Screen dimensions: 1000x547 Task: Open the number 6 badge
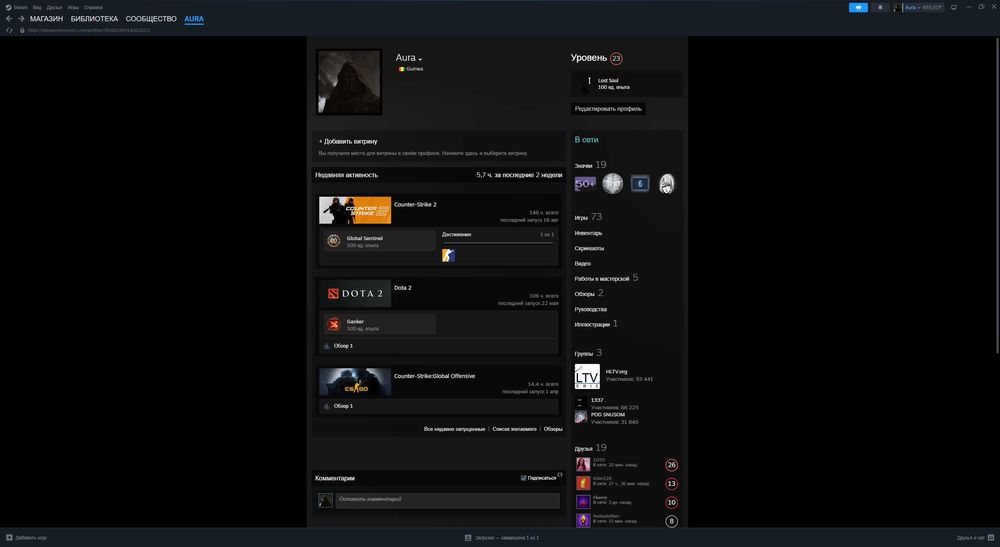click(x=640, y=184)
